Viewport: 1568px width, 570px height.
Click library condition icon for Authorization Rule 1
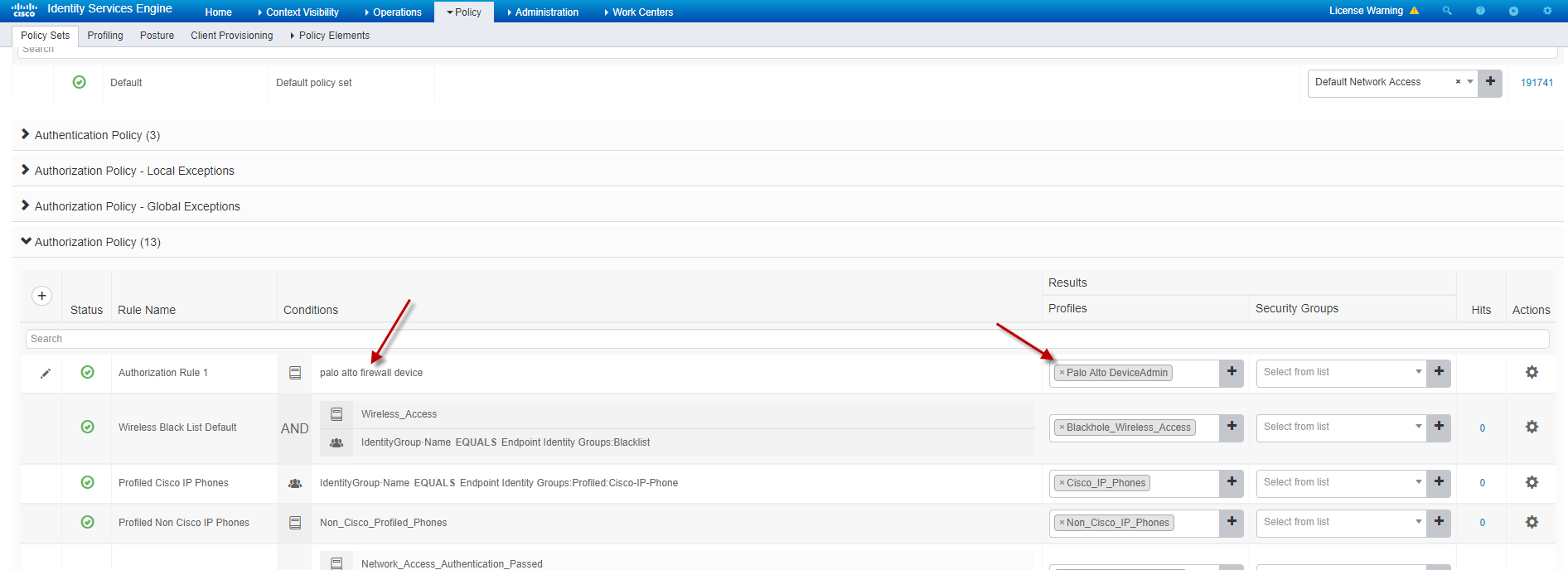click(x=295, y=373)
